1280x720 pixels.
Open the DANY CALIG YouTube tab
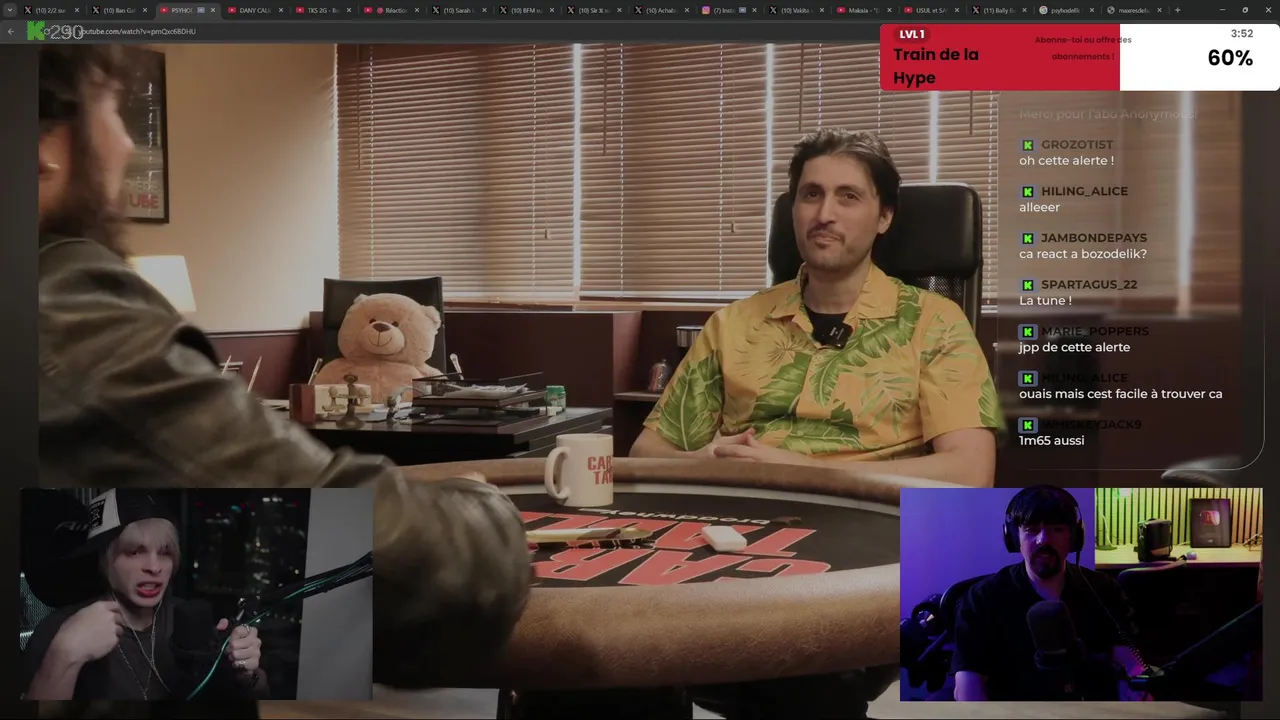(255, 10)
